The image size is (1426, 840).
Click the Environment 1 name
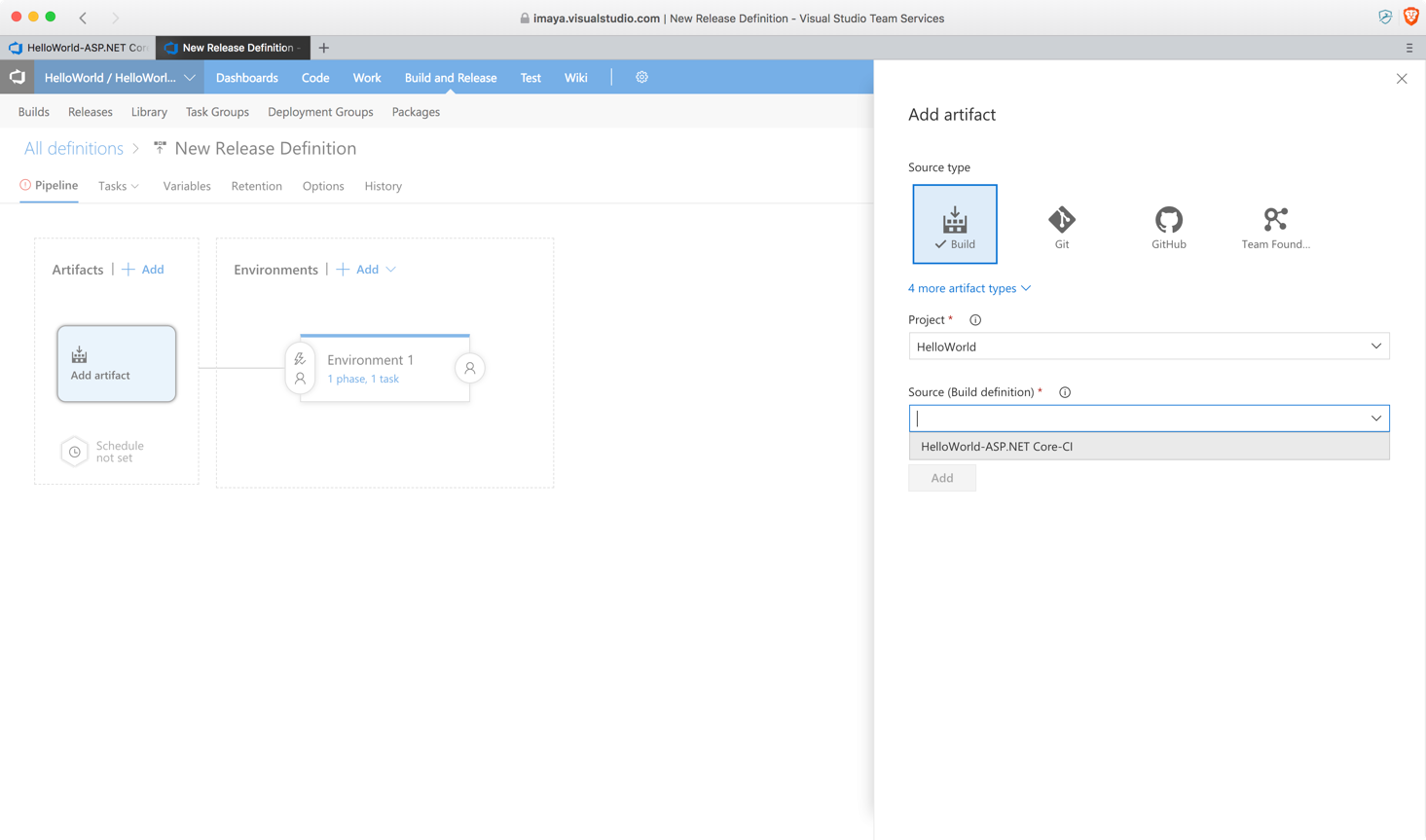(x=370, y=360)
